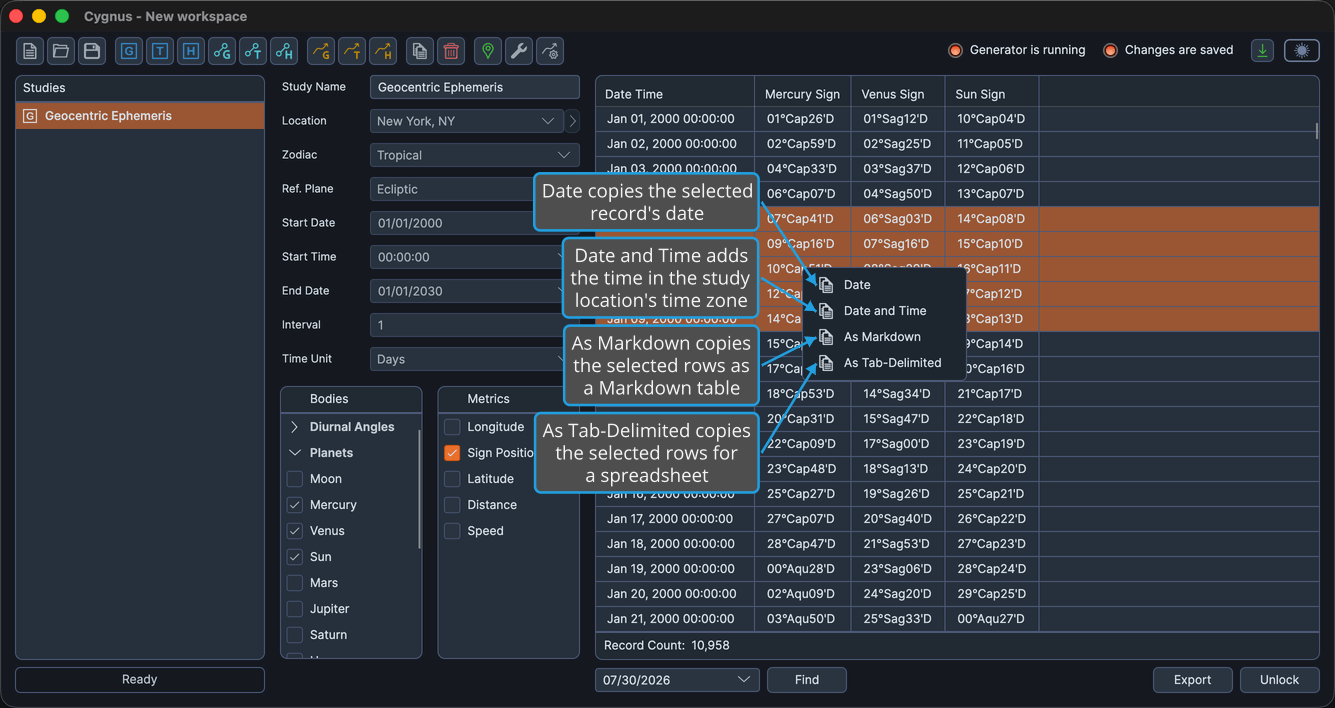Click the copy icon next to As Tab-Delimited
This screenshot has height=708, width=1335.
[x=826, y=363]
